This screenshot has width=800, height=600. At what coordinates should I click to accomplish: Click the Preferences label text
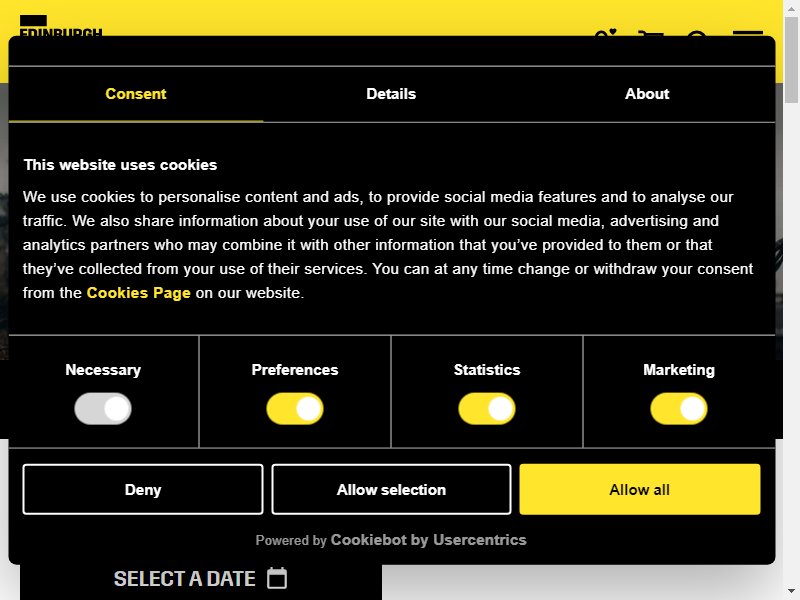(x=295, y=370)
